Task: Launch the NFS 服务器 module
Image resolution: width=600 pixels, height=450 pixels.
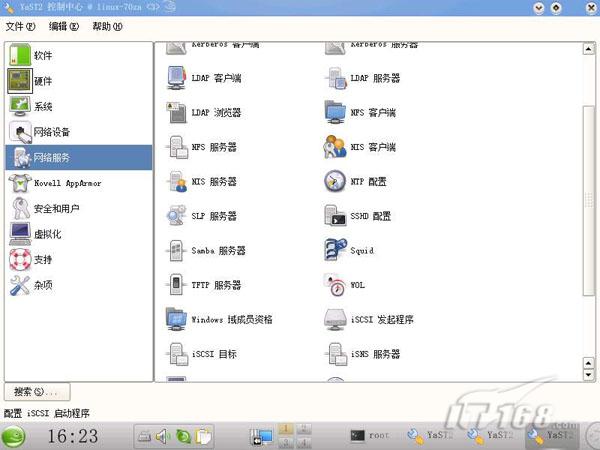Action: (x=201, y=147)
